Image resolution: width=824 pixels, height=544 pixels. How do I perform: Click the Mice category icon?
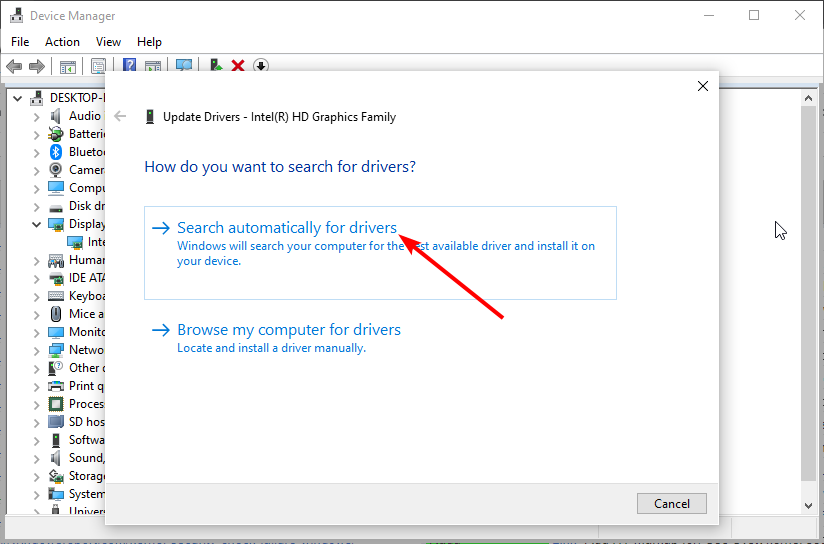pyautogui.click(x=56, y=314)
